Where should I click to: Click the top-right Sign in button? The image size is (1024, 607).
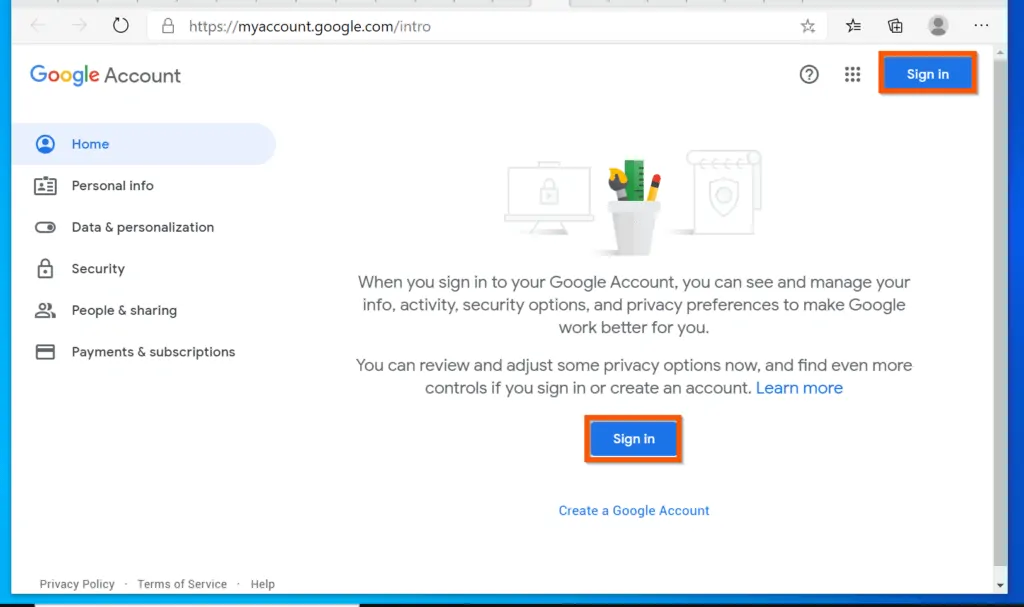point(927,73)
